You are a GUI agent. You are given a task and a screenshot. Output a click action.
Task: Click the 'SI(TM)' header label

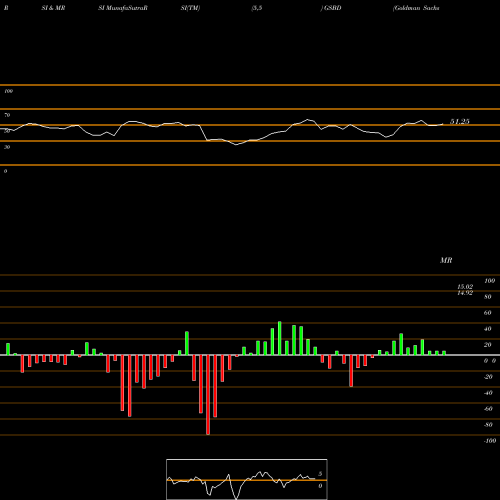pos(190,8)
